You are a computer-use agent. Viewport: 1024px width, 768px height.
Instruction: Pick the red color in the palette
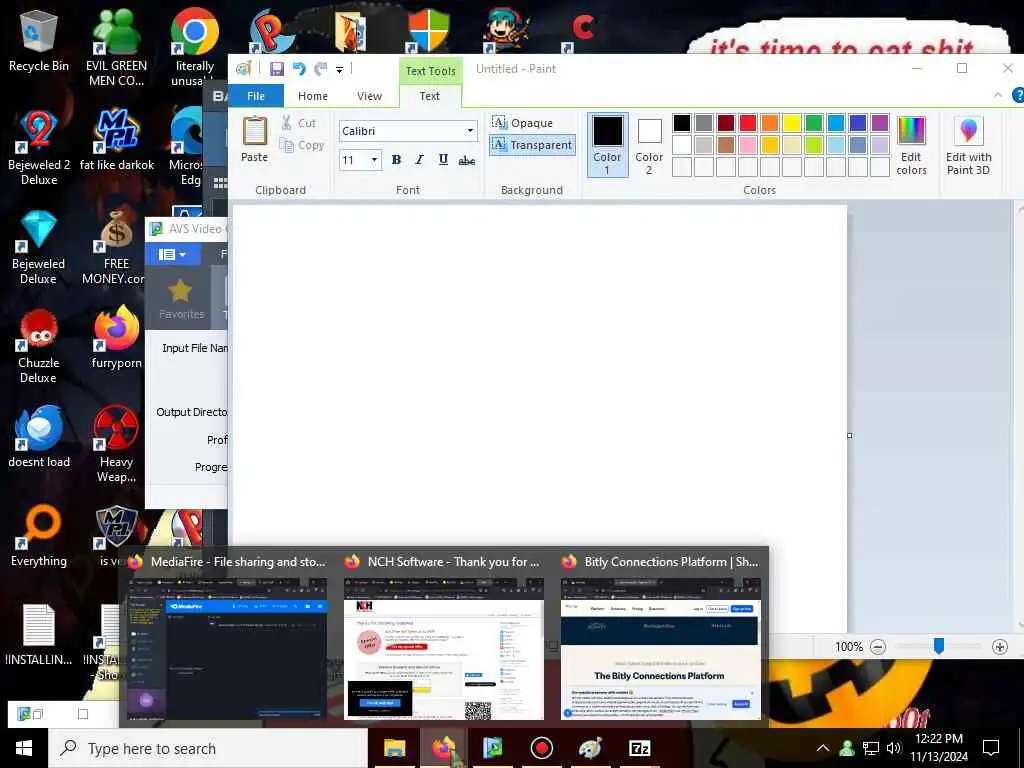pos(748,123)
